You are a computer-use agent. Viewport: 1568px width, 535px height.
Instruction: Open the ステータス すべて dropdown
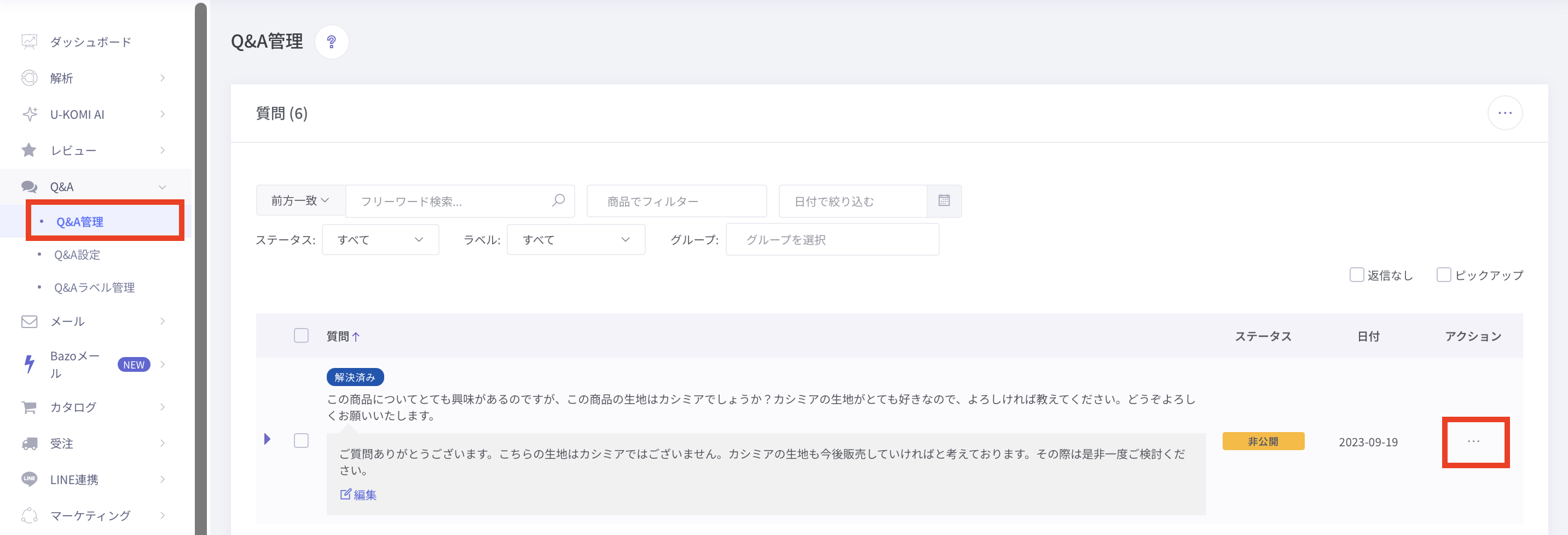pyautogui.click(x=380, y=239)
